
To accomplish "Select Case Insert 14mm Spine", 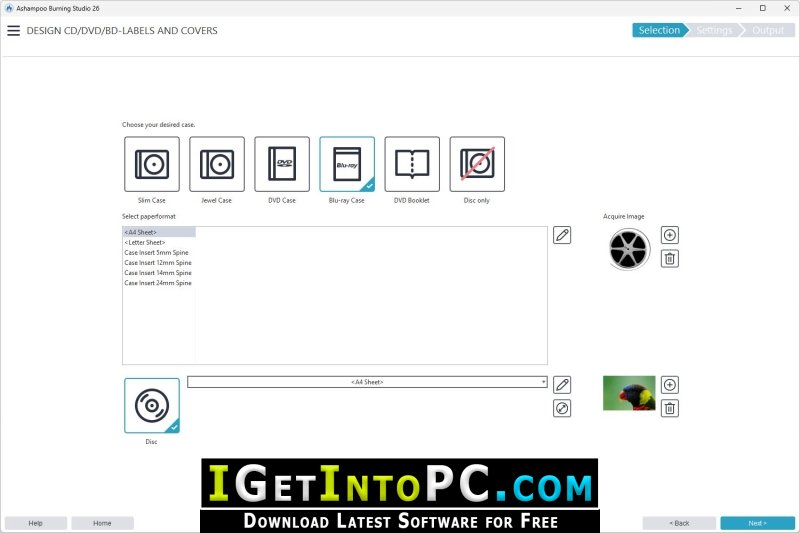I will pos(159,273).
